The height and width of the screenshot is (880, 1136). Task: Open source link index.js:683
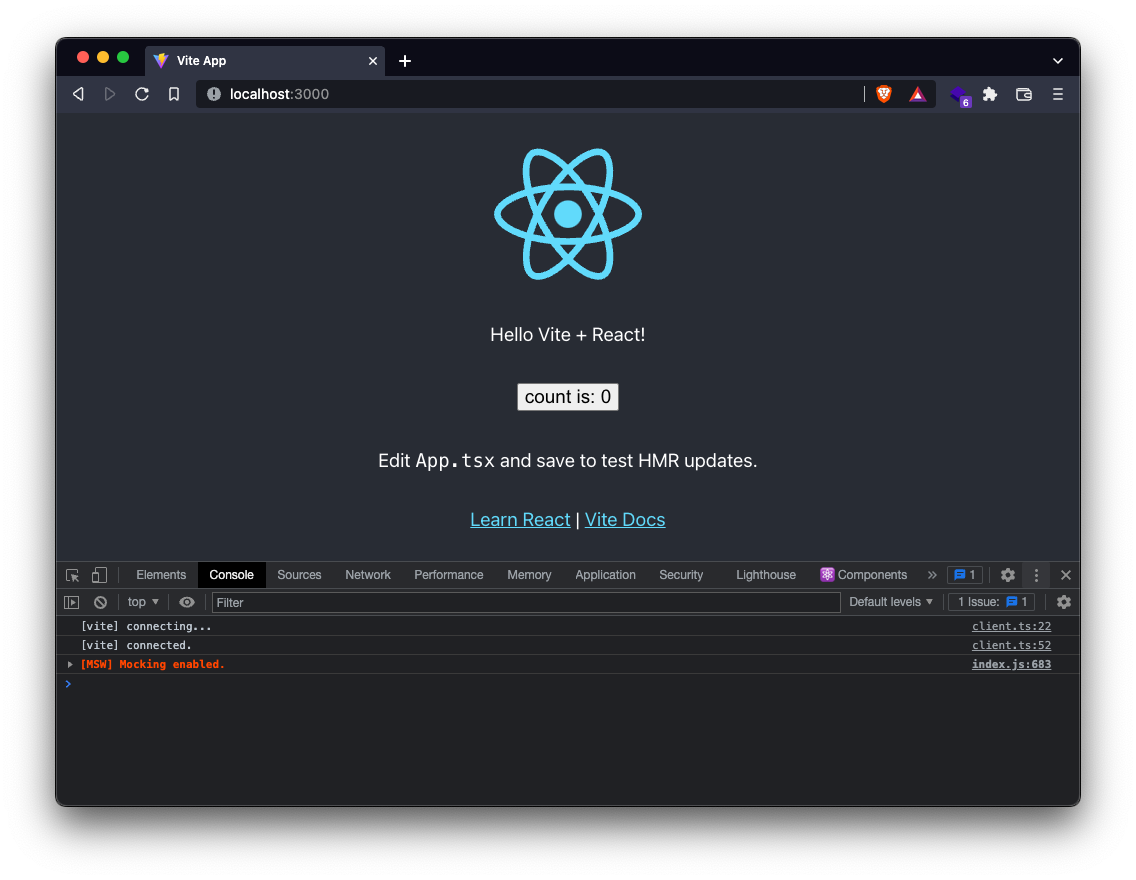click(1011, 664)
